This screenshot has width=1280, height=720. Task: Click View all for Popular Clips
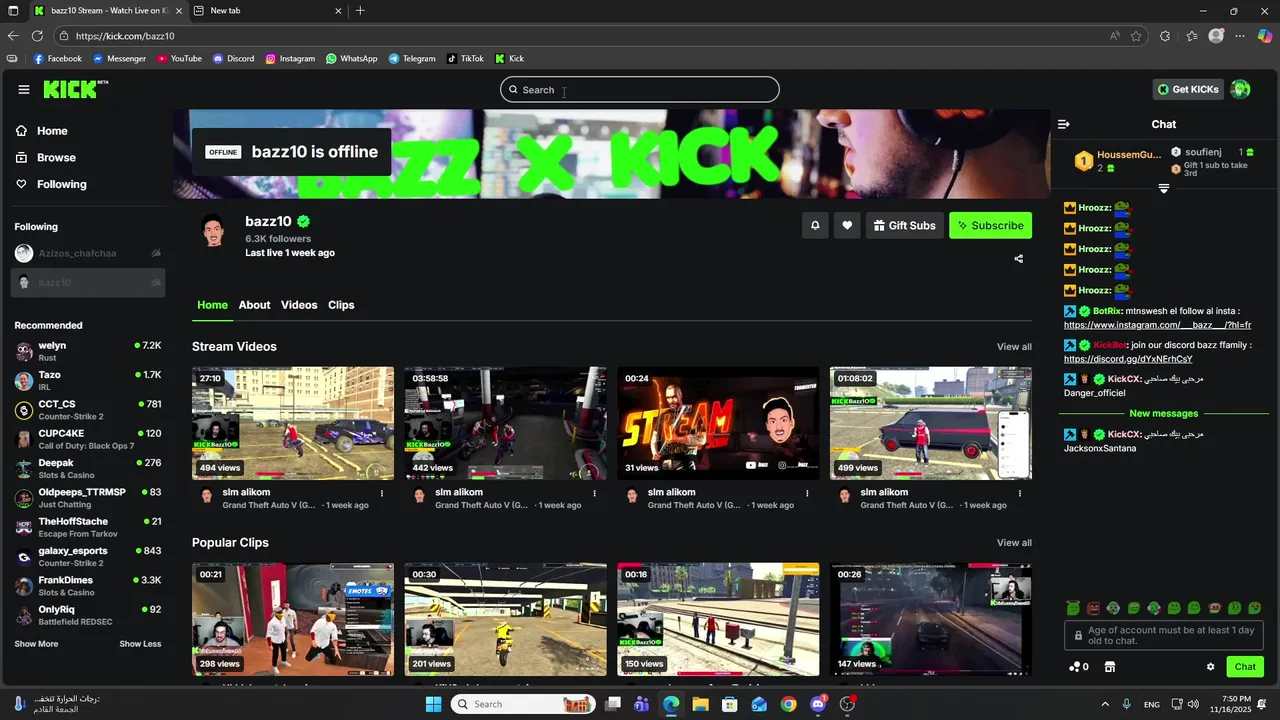coord(1014,543)
